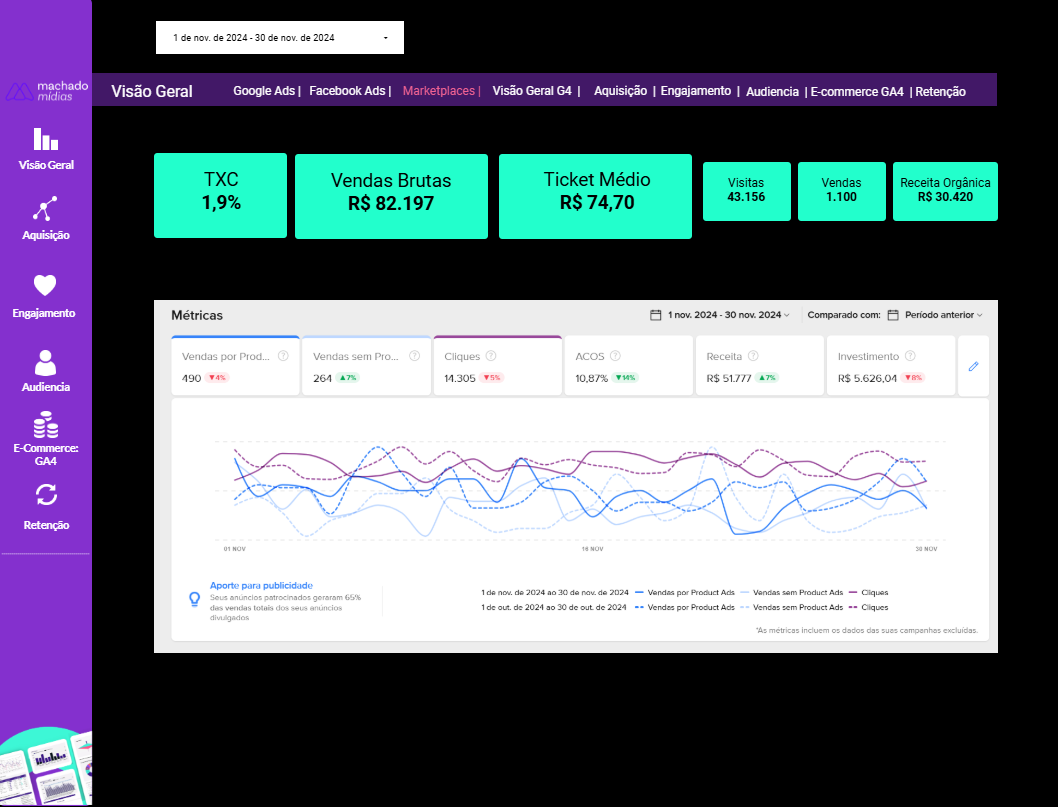Open the Retenção refresh arrows icon
This screenshot has height=807, width=1058.
[x=45, y=495]
